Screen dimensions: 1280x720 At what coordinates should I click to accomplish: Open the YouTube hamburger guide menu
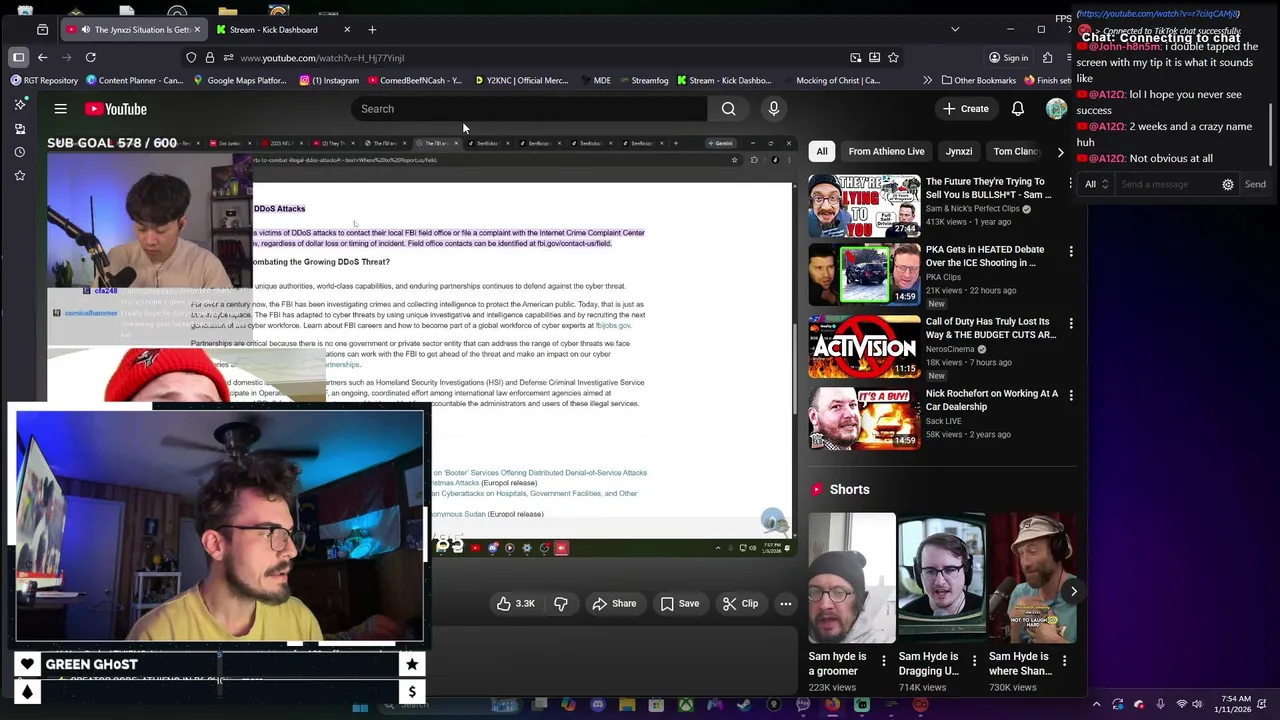tap(60, 109)
